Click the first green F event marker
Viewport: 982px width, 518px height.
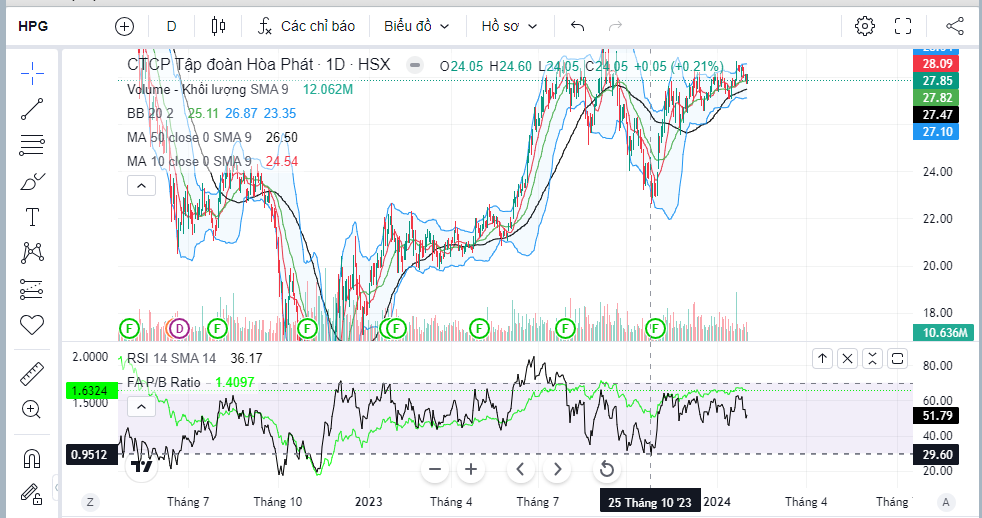129,328
